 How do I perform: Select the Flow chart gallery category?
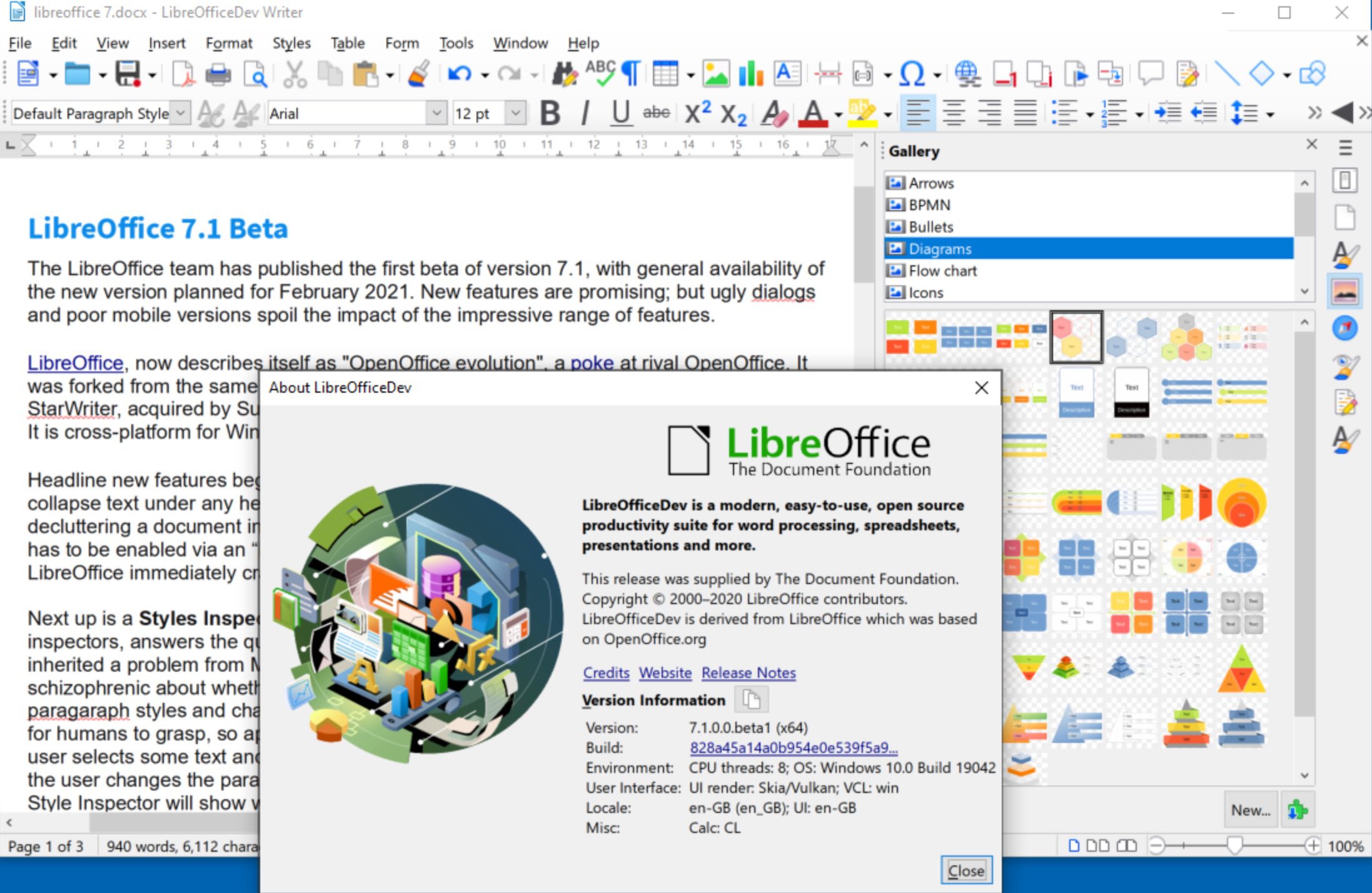(942, 271)
